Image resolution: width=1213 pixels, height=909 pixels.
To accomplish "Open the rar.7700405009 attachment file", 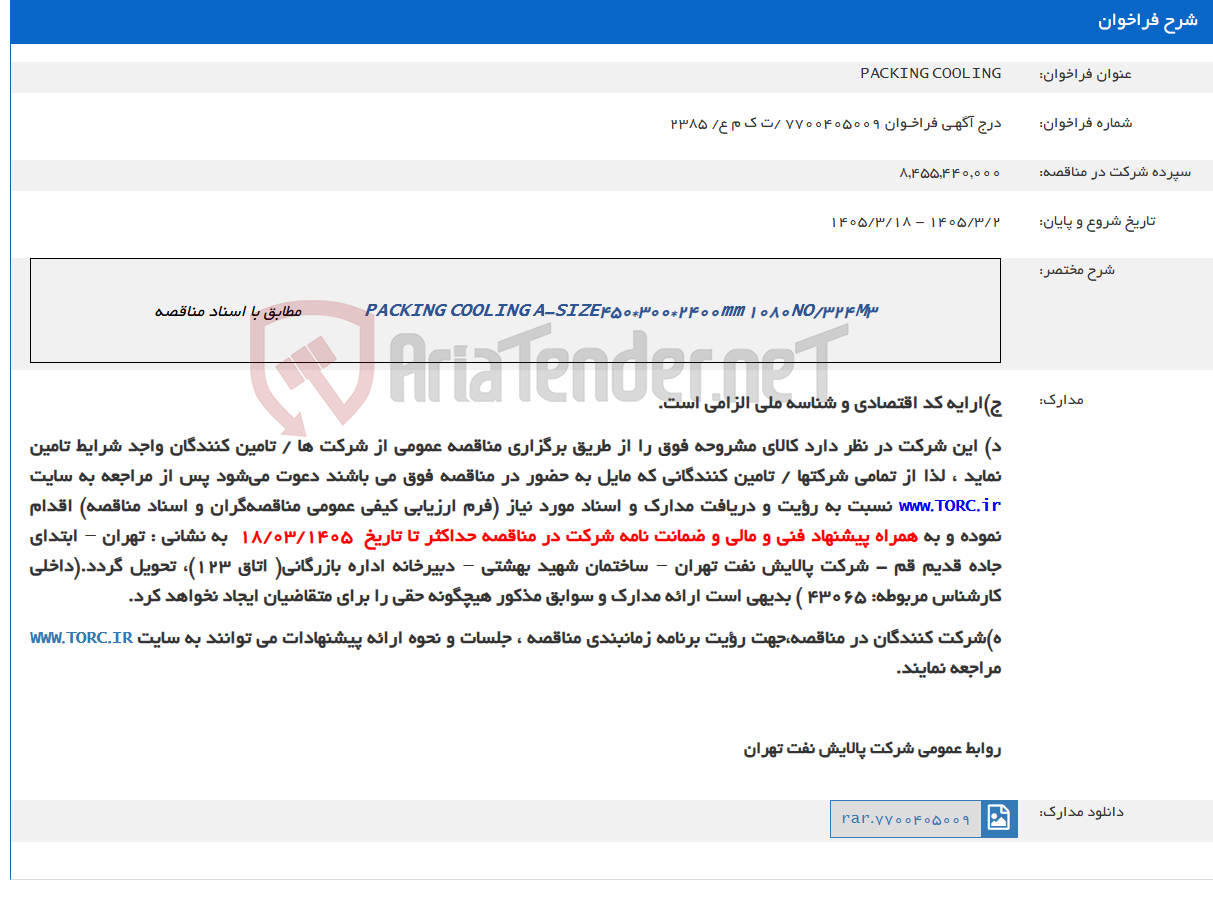I will [906, 819].
